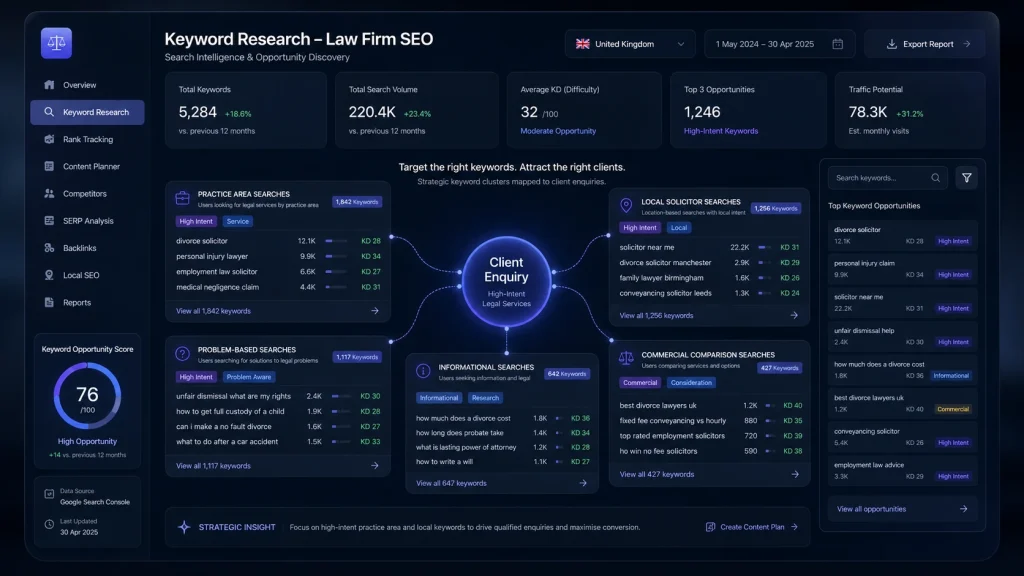Click View all 1,256 keywords link
The height and width of the screenshot is (576, 1024).
coord(656,315)
